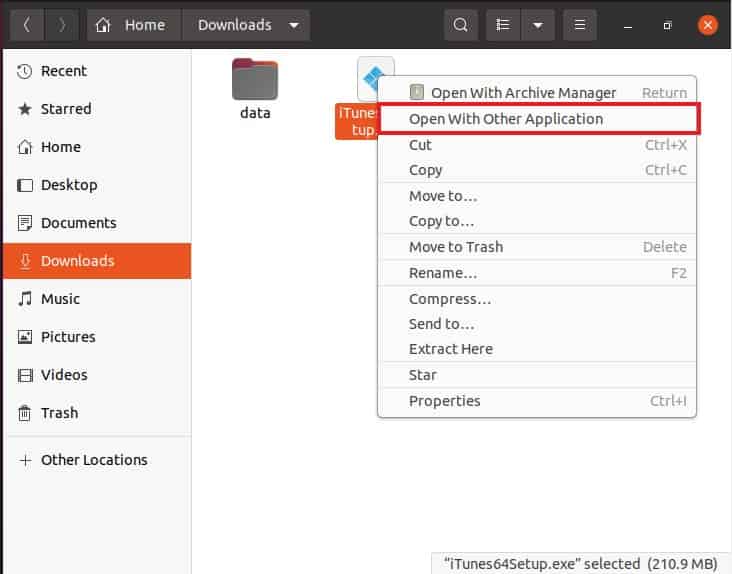The width and height of the screenshot is (732, 574).
Task: Expand the Downloads path dropdown arrow
Action: 294,25
